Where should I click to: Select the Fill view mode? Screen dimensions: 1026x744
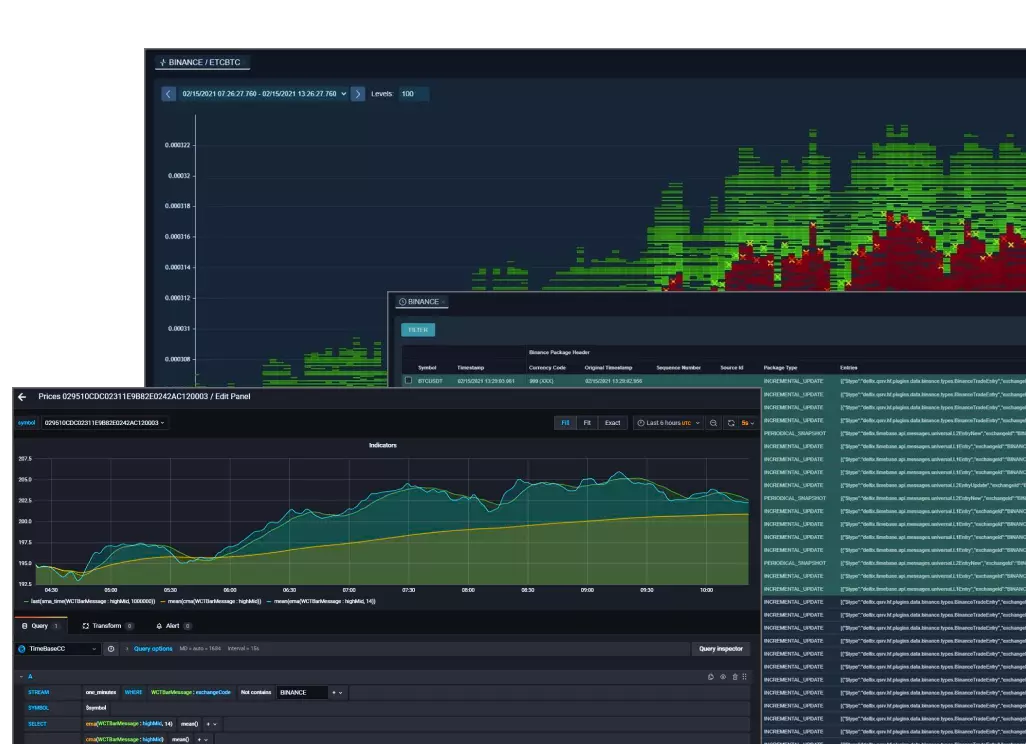(x=565, y=423)
